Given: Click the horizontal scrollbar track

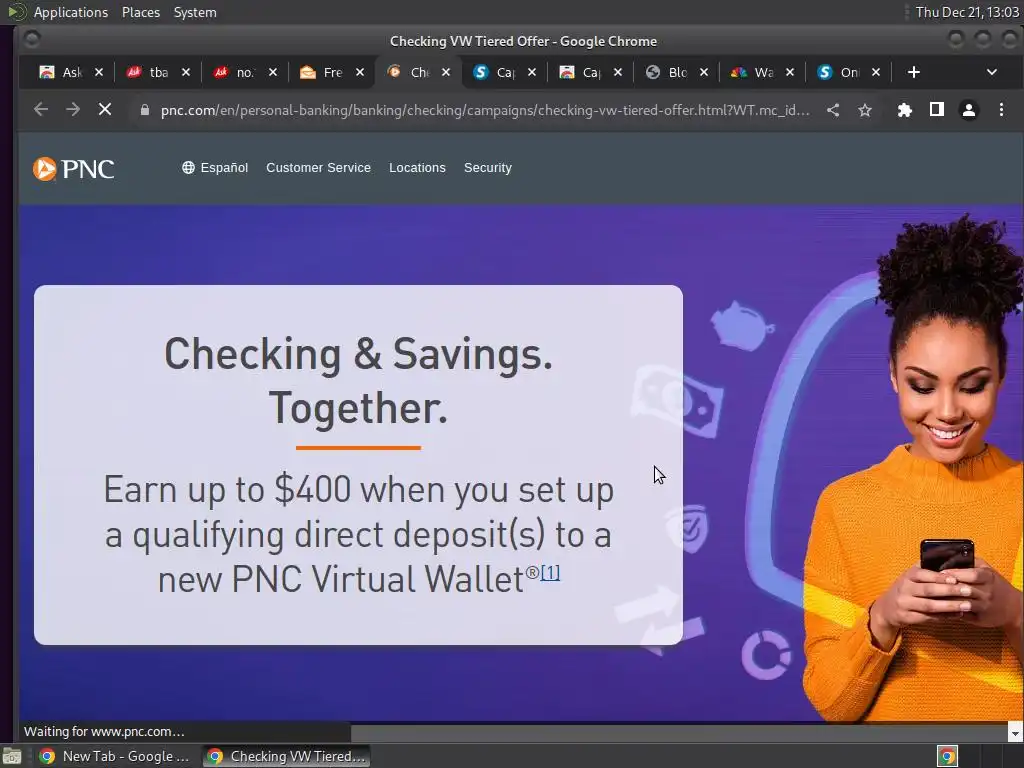Looking at the screenshot, I should 679,733.
